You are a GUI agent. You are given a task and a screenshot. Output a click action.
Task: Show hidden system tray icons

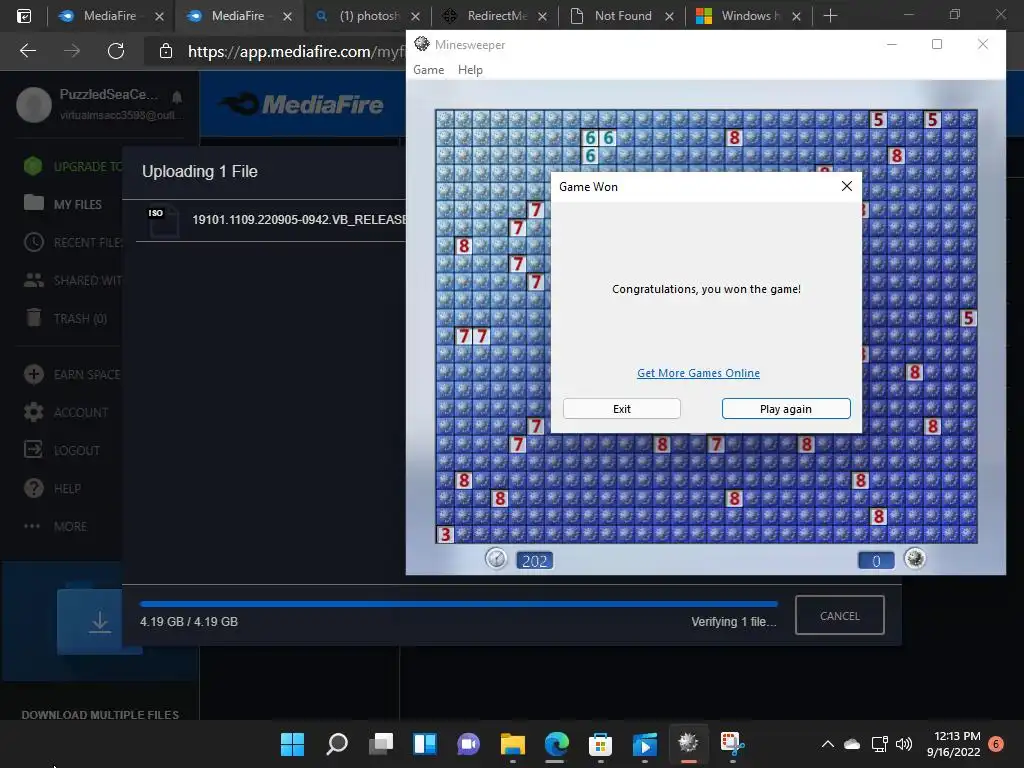pyautogui.click(x=827, y=744)
